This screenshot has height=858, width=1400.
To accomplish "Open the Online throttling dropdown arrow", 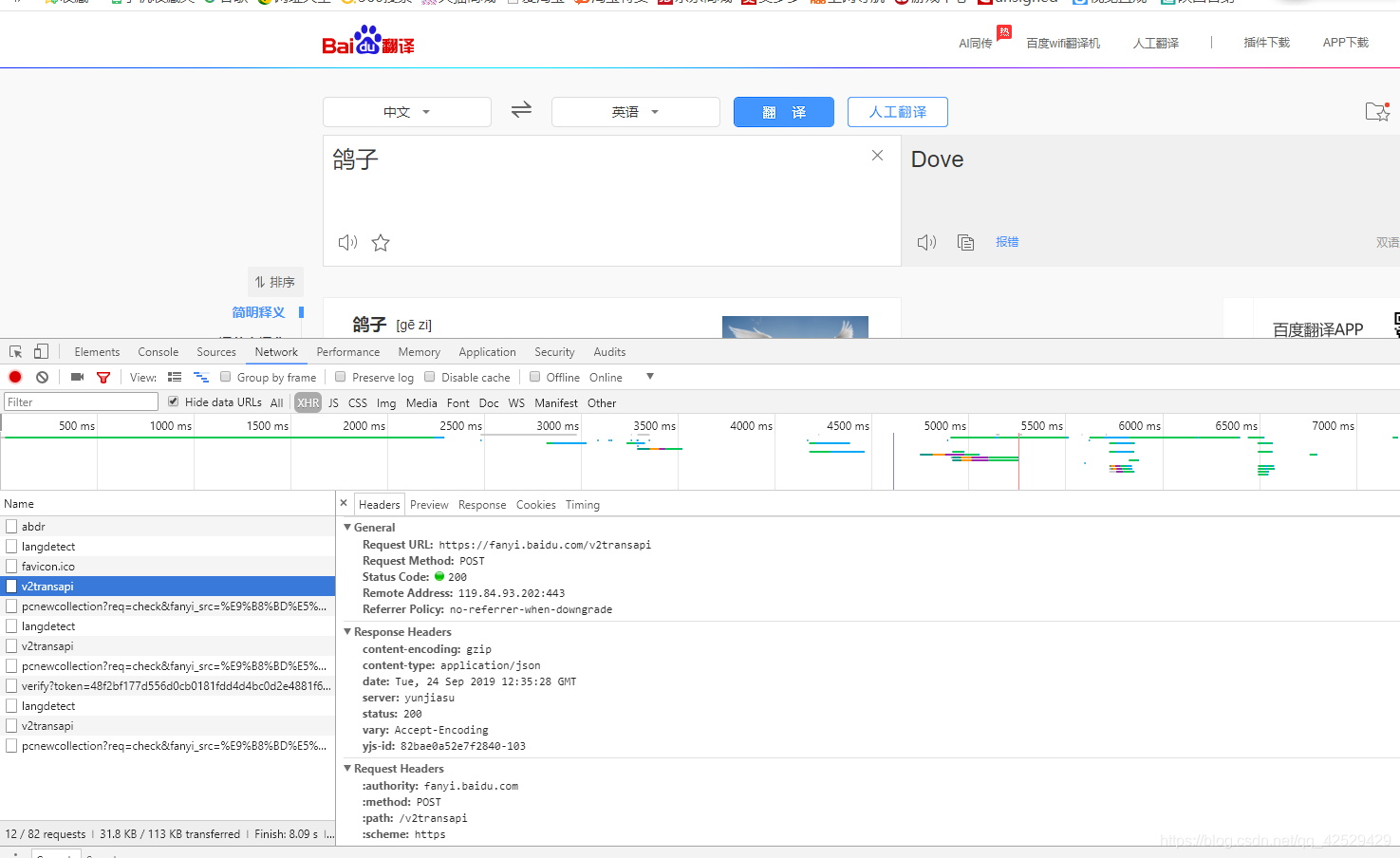I will [650, 377].
